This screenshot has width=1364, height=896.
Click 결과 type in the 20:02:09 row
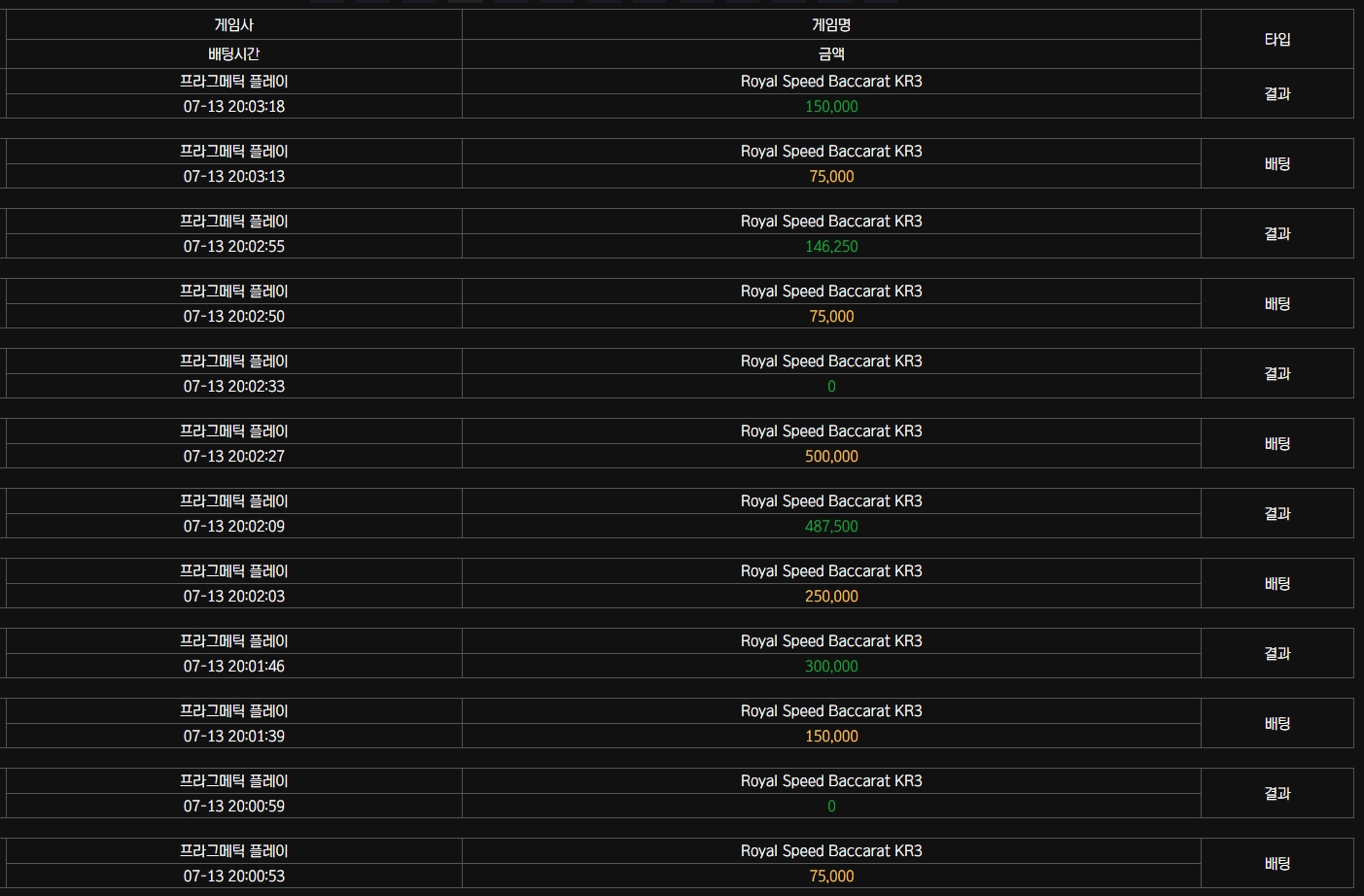[x=1277, y=514]
